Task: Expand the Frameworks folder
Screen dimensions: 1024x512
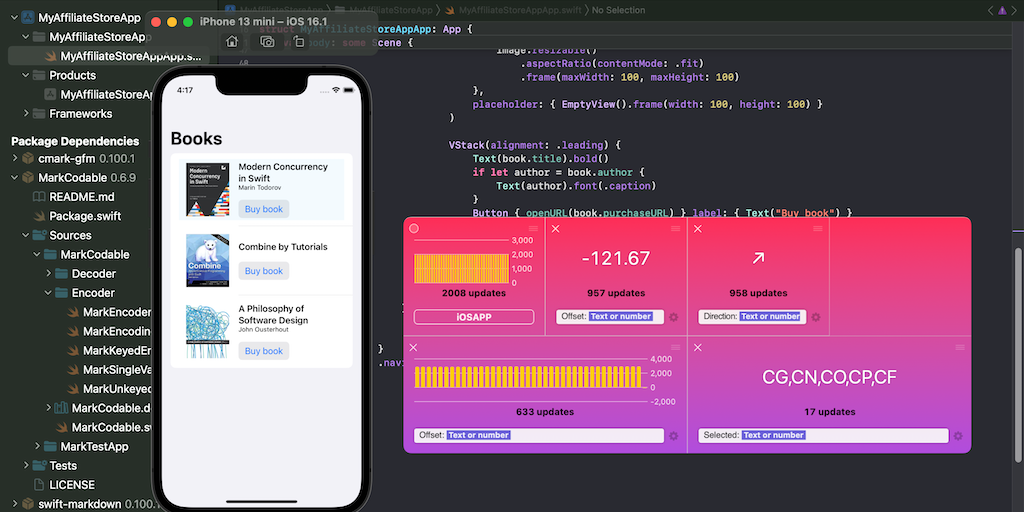Action: 27,114
